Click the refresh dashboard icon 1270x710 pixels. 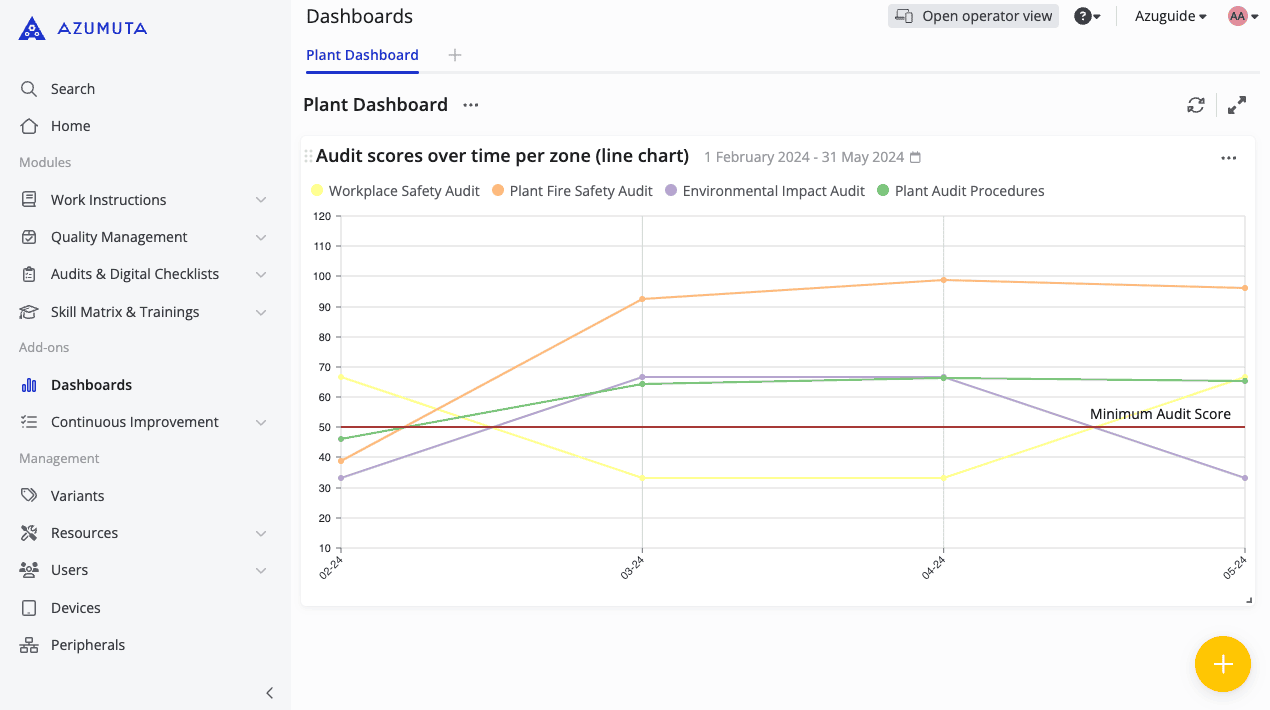tap(1196, 105)
